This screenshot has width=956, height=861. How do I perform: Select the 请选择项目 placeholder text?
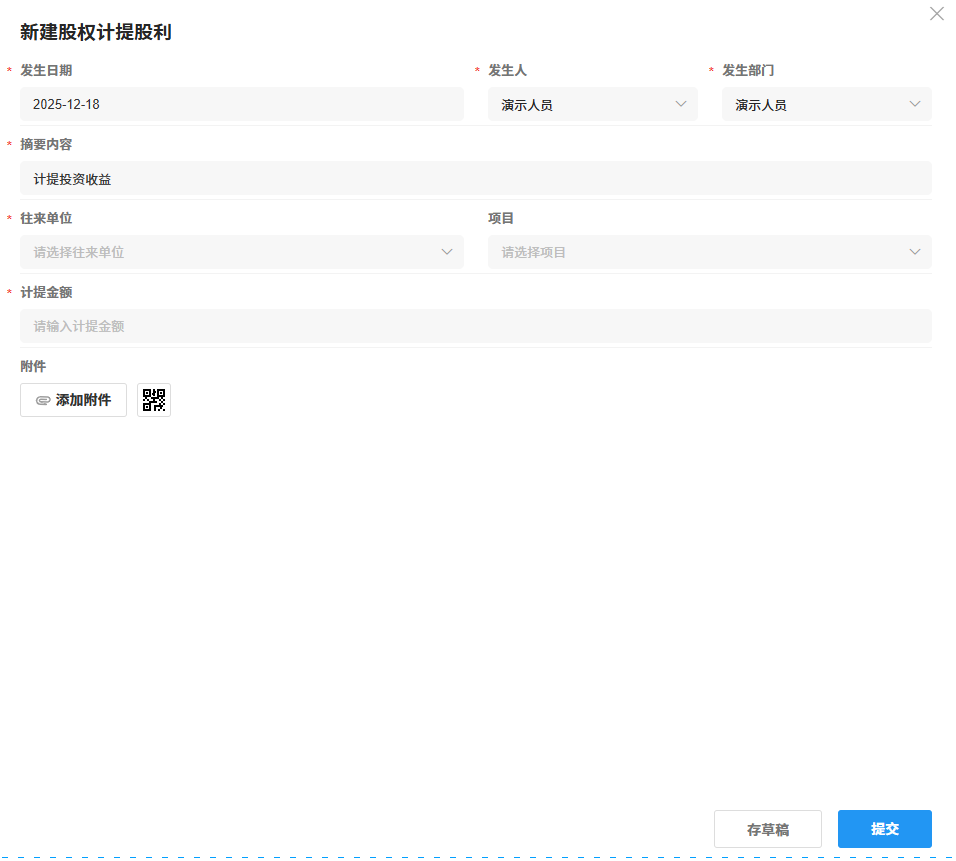click(534, 252)
